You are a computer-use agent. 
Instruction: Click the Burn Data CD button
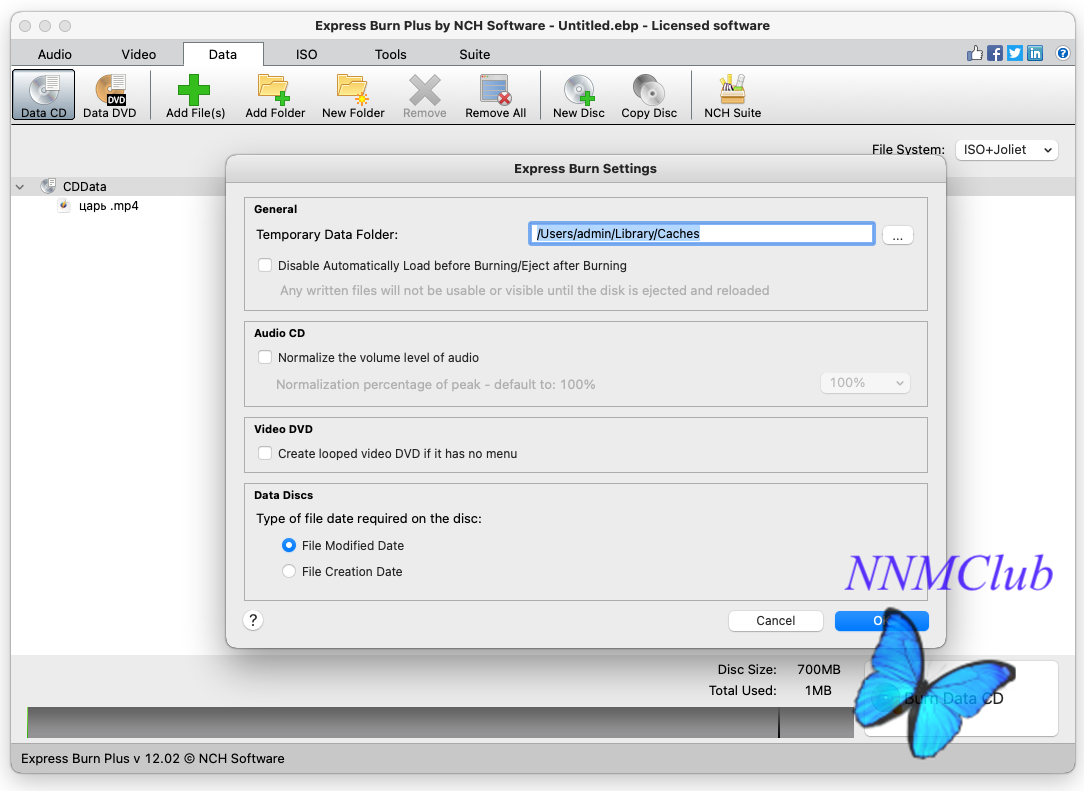coord(961,698)
